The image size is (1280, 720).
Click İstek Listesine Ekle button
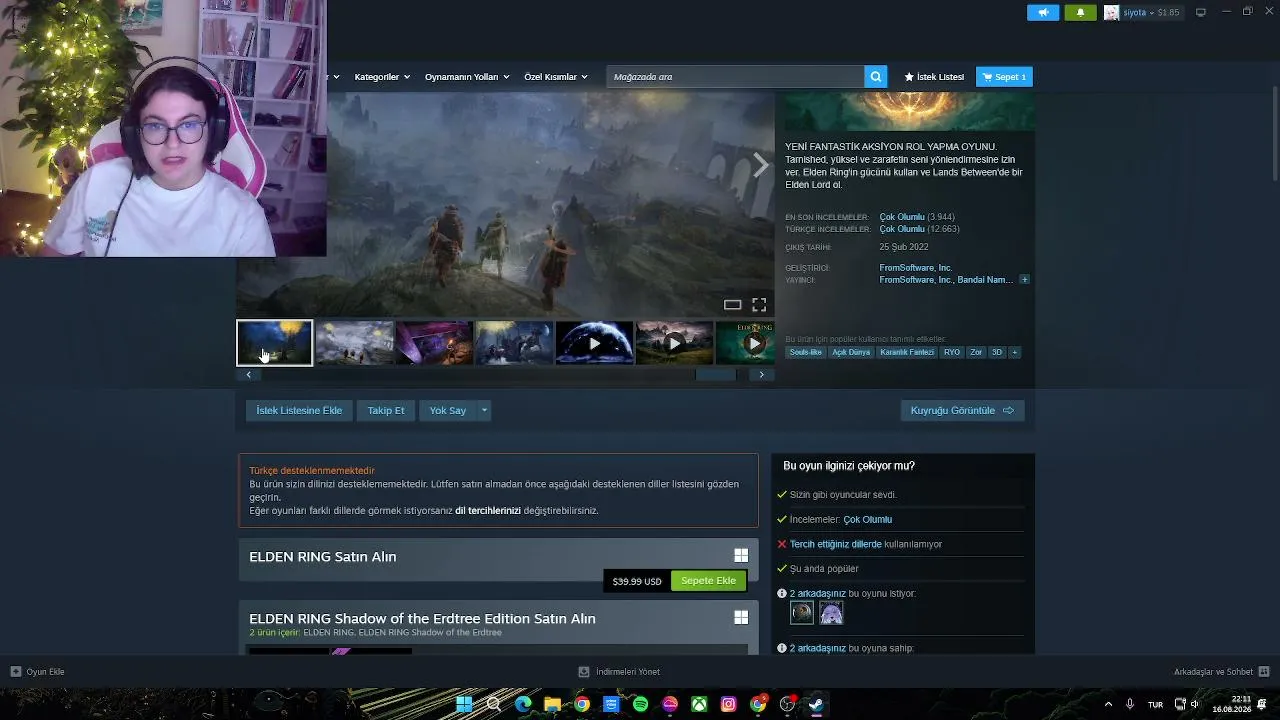299,410
